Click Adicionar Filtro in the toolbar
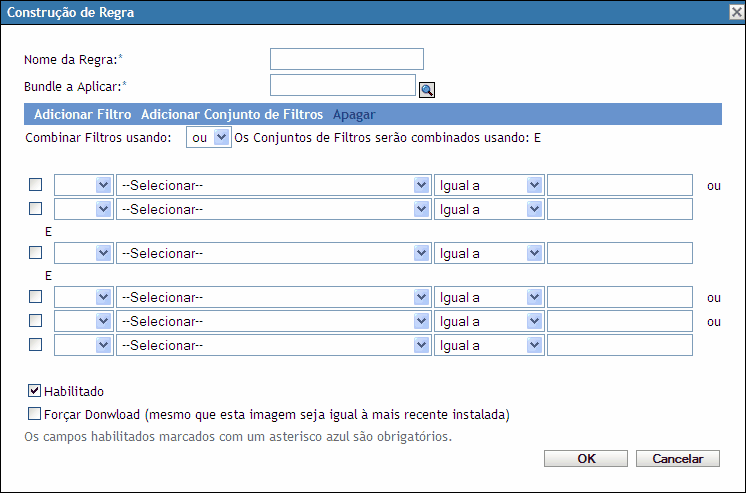Viewport: 746px width, 493px height. tap(83, 114)
